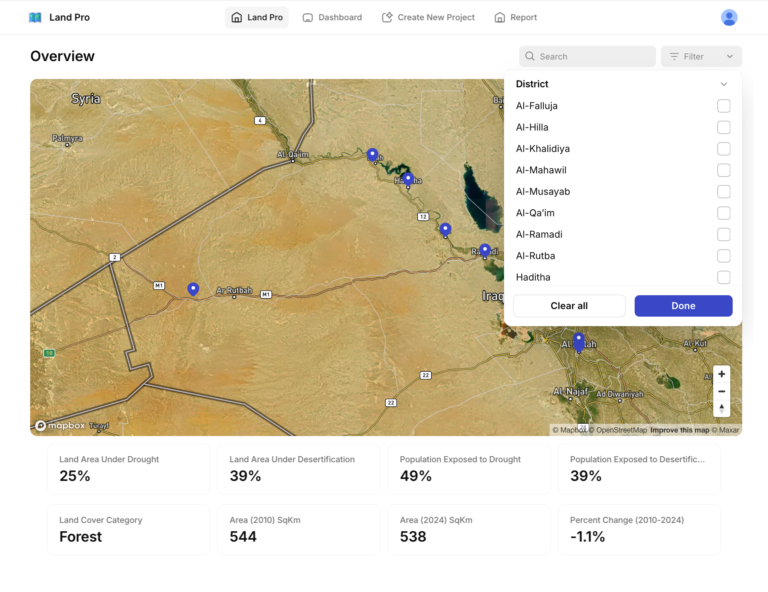Check the Al-Qa'im district box
768x592 pixels.
[x=723, y=213]
